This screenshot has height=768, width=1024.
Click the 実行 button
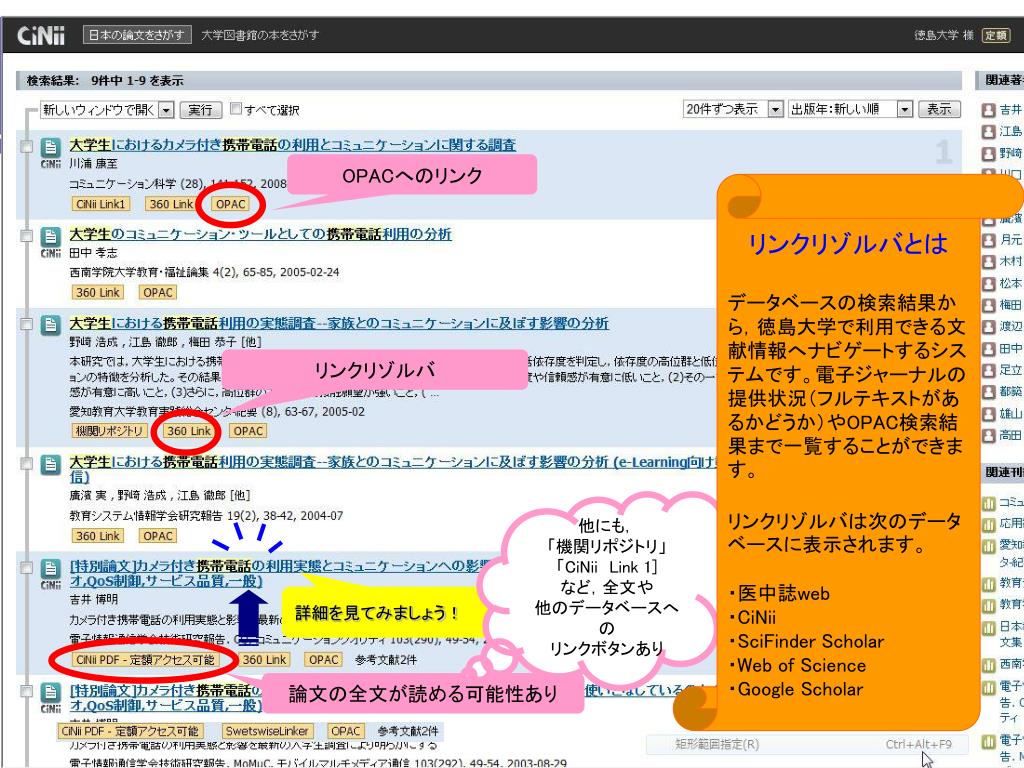coord(200,110)
